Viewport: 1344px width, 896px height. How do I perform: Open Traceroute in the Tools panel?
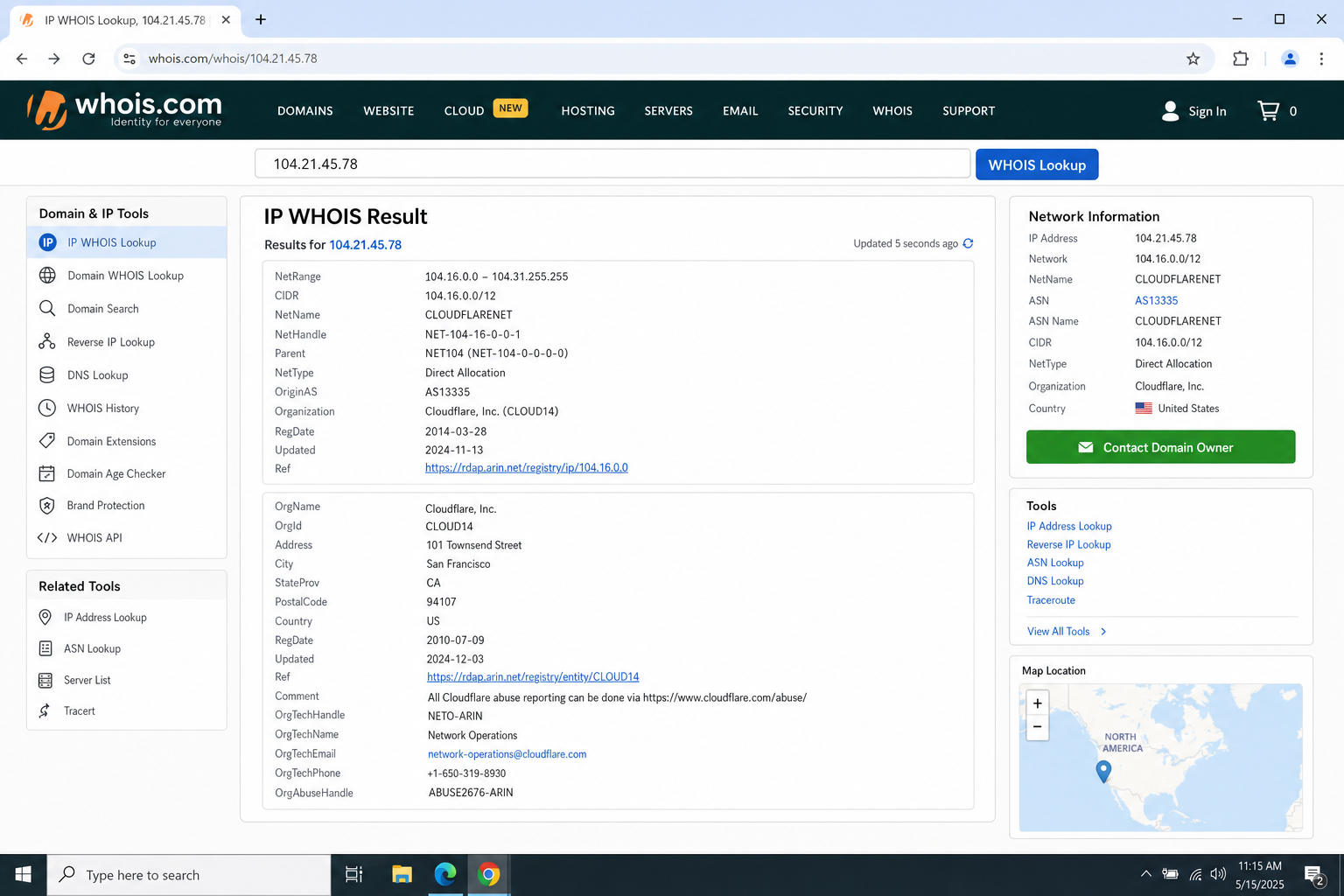pyautogui.click(x=1051, y=600)
